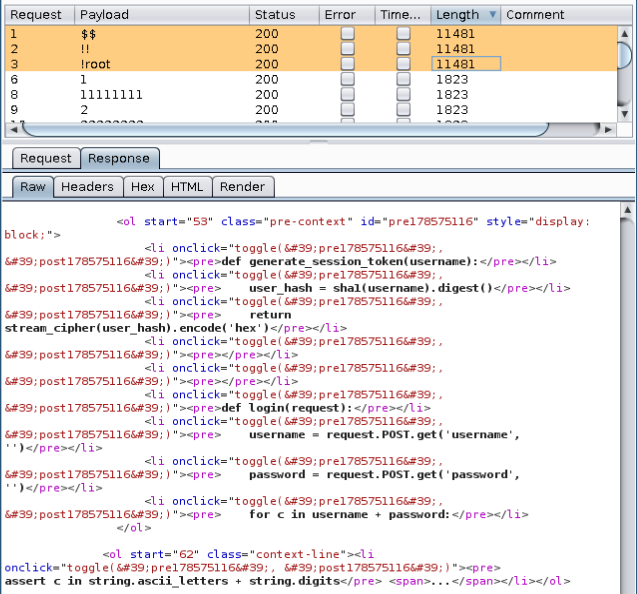This screenshot has width=637, height=594.
Task: Switch to Hex view tab
Action: [x=143, y=187]
